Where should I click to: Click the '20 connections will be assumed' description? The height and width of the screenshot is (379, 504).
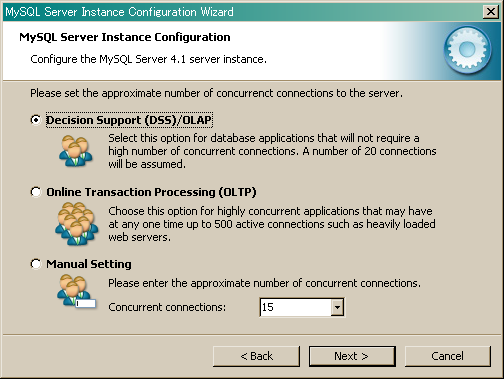point(272,151)
